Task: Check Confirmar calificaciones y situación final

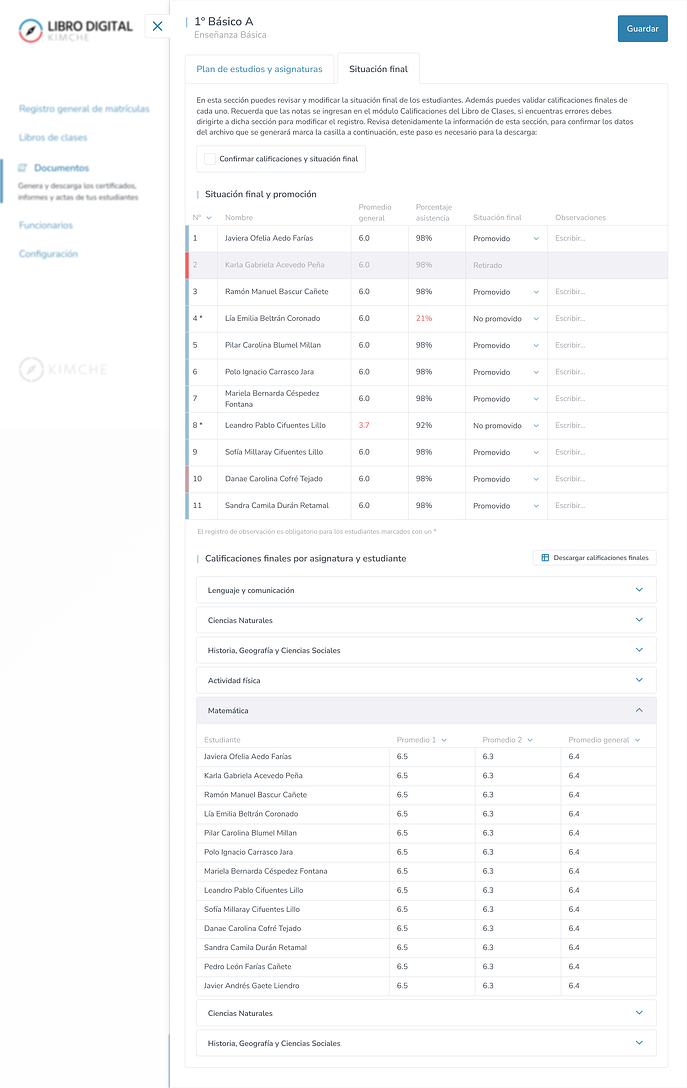Action: [210, 159]
